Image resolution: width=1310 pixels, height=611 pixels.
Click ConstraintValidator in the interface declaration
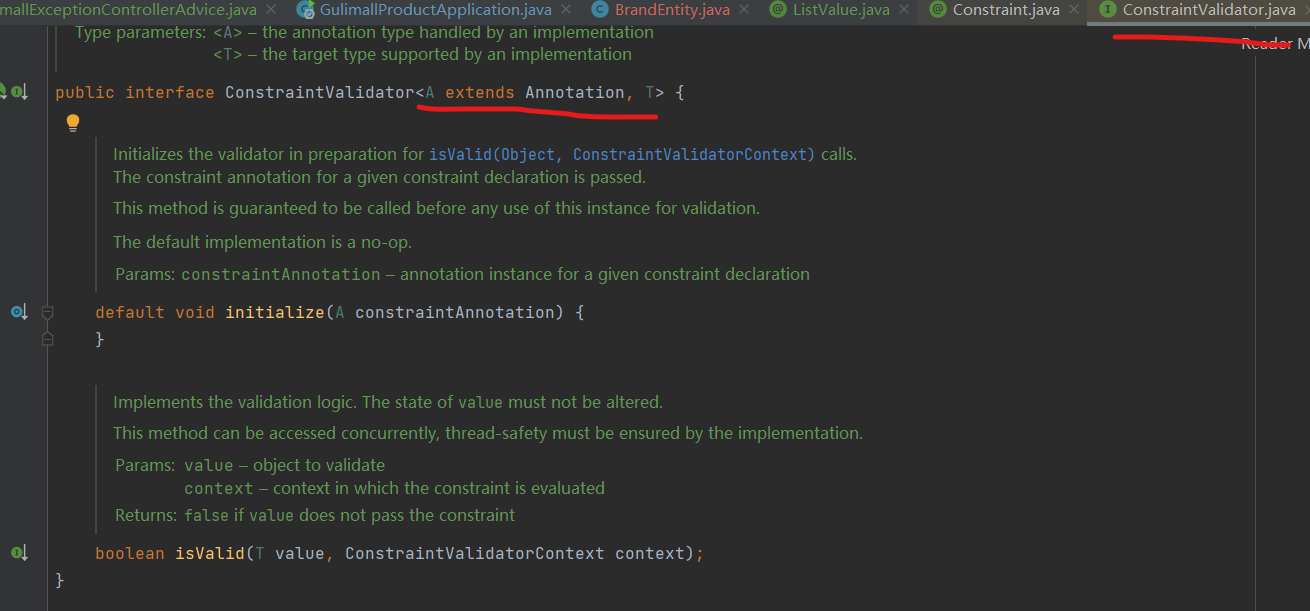click(x=319, y=92)
